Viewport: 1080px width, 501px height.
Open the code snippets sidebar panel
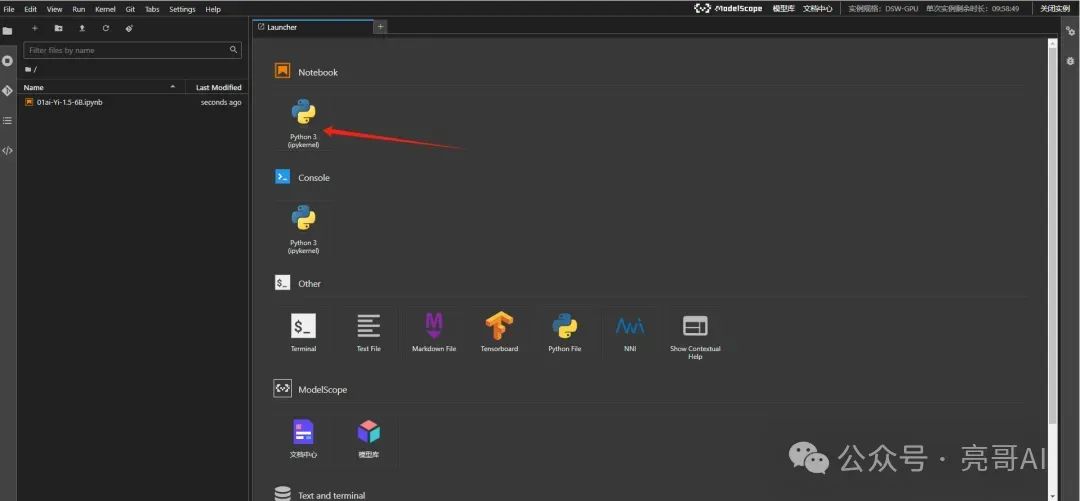click(x=8, y=150)
